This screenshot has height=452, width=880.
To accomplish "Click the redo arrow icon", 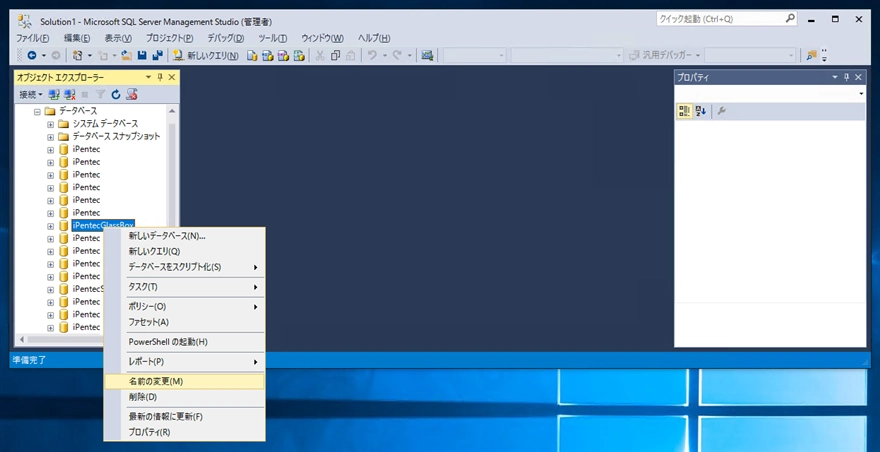I will point(397,55).
